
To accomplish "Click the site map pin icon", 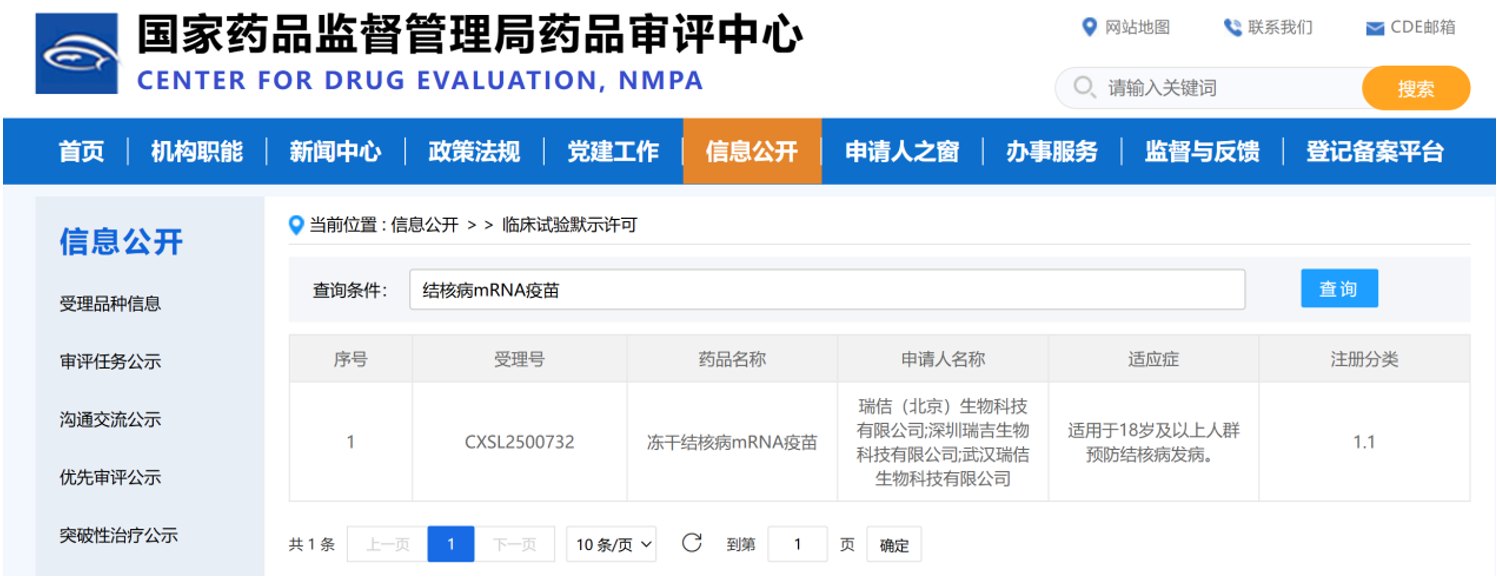I will coord(1089,27).
